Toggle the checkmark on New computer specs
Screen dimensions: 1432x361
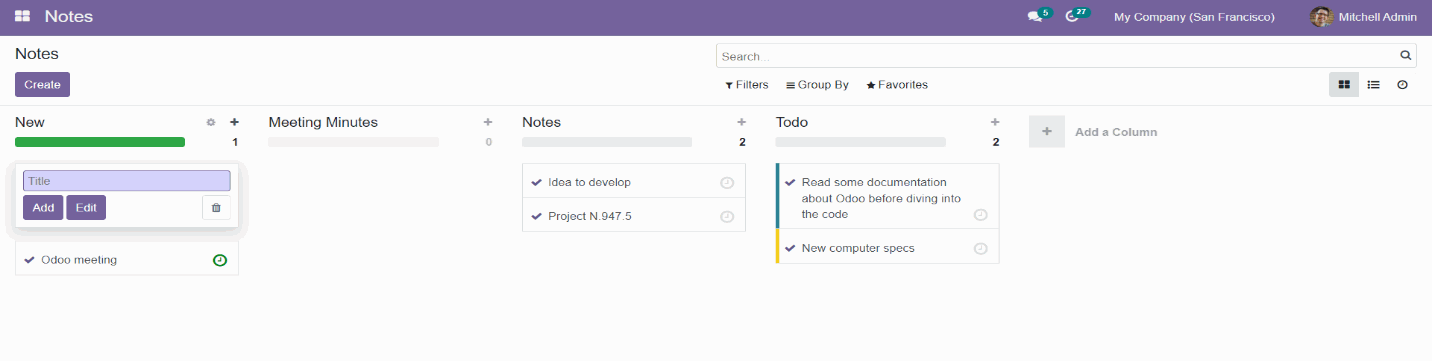pyautogui.click(x=791, y=248)
